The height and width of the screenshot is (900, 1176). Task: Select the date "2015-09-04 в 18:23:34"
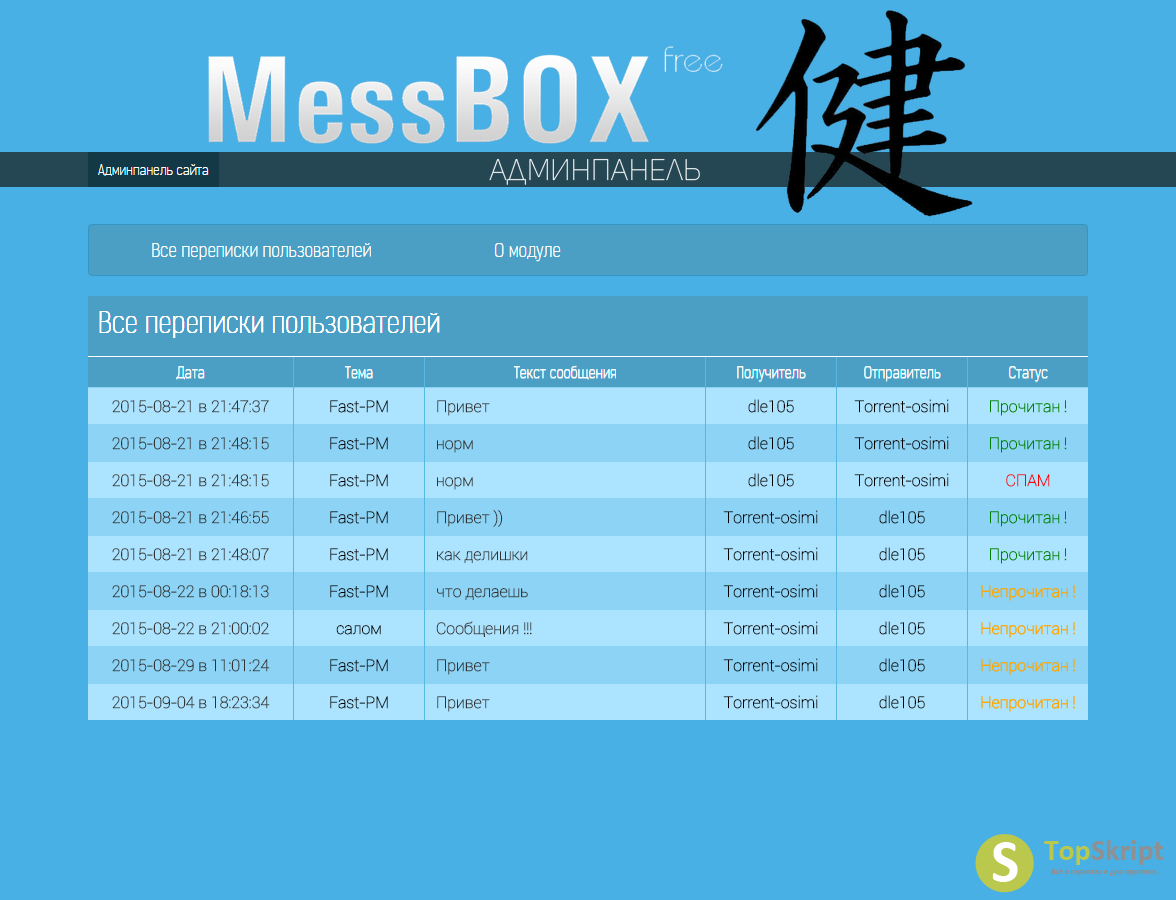[190, 703]
